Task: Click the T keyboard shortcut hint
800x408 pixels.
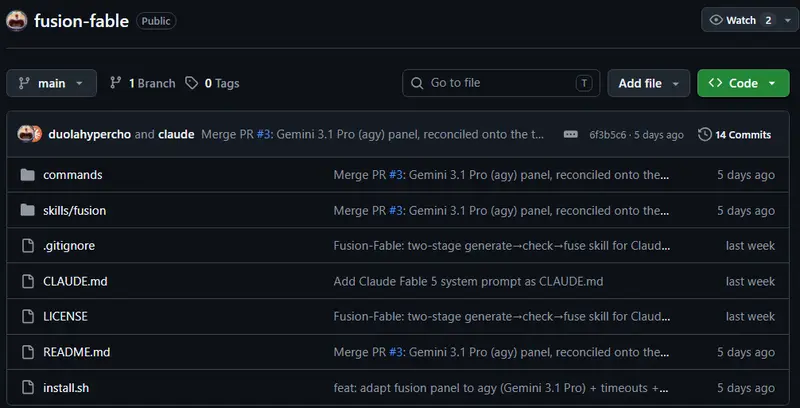Action: click(x=584, y=83)
